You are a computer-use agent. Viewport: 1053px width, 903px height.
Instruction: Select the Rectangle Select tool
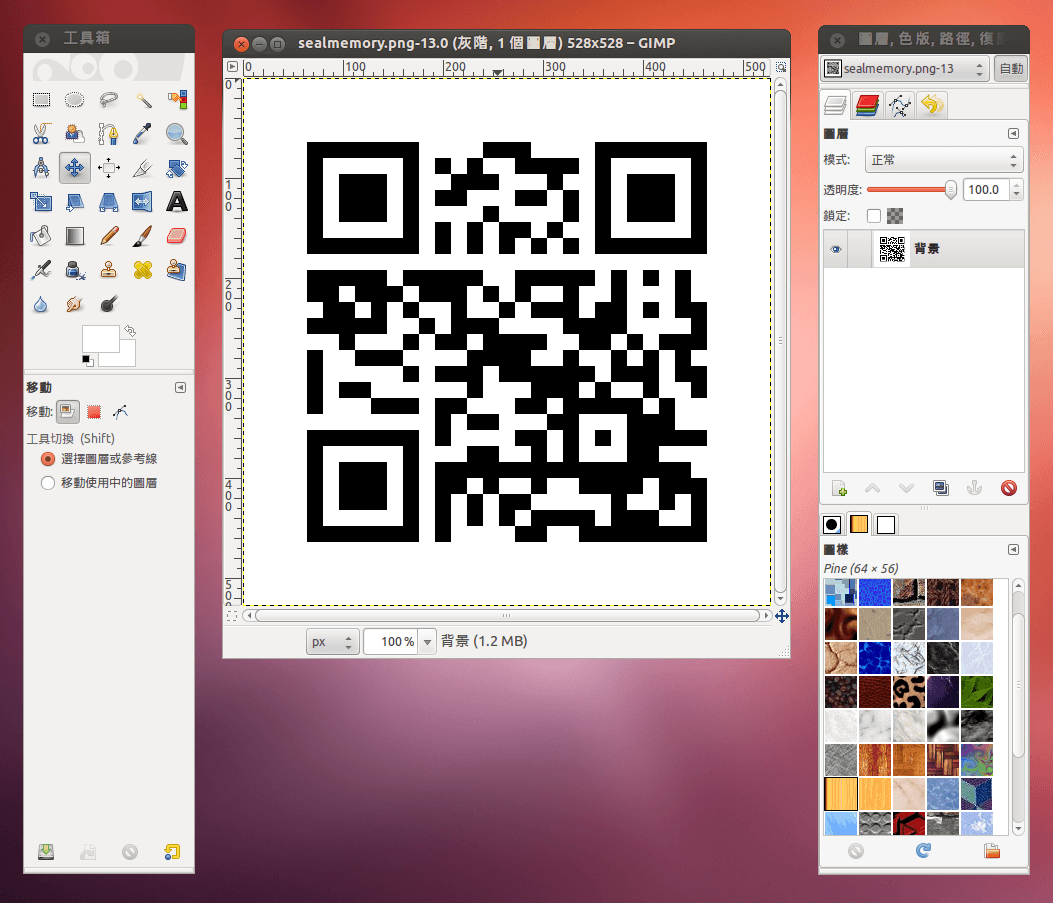tap(41, 100)
